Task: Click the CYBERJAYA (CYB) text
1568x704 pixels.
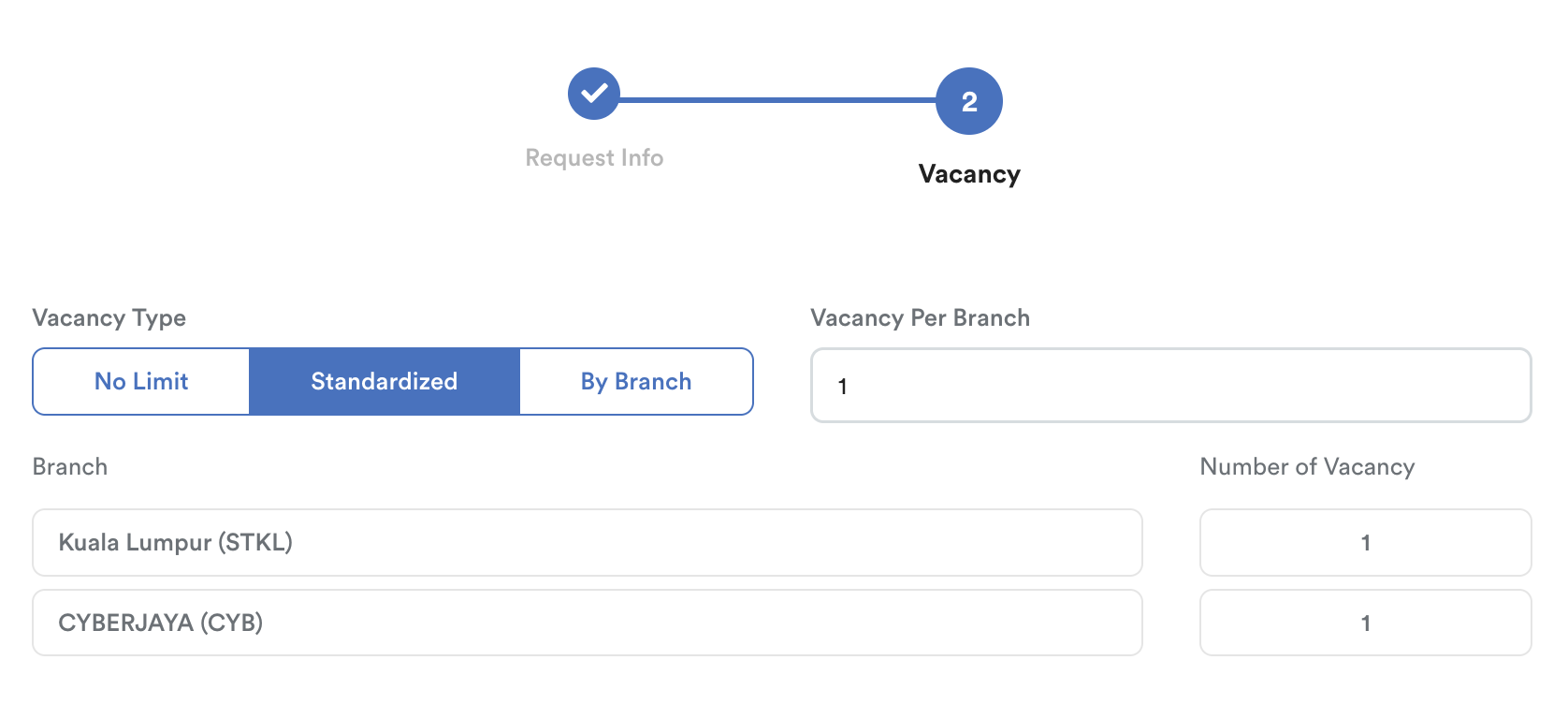Action: (x=161, y=623)
